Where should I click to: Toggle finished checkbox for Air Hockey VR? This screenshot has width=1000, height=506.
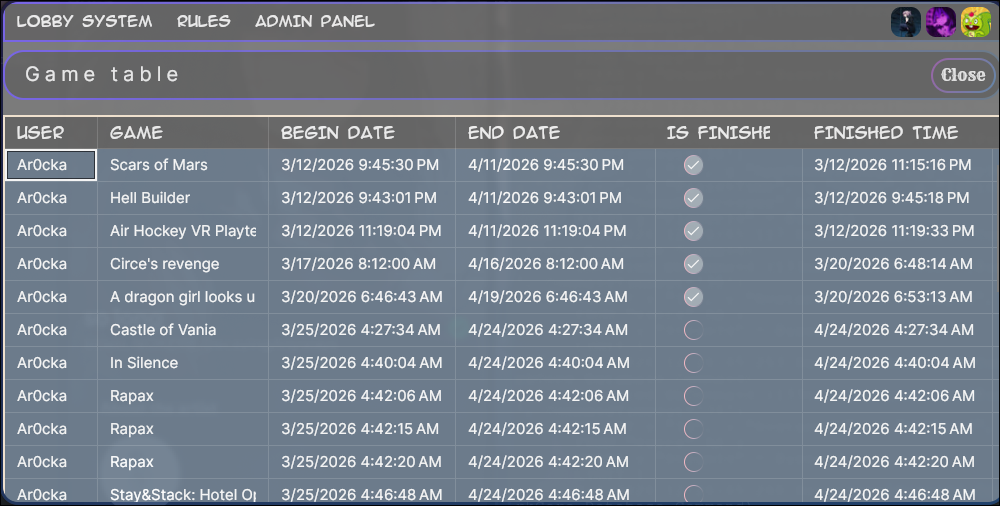pos(693,231)
